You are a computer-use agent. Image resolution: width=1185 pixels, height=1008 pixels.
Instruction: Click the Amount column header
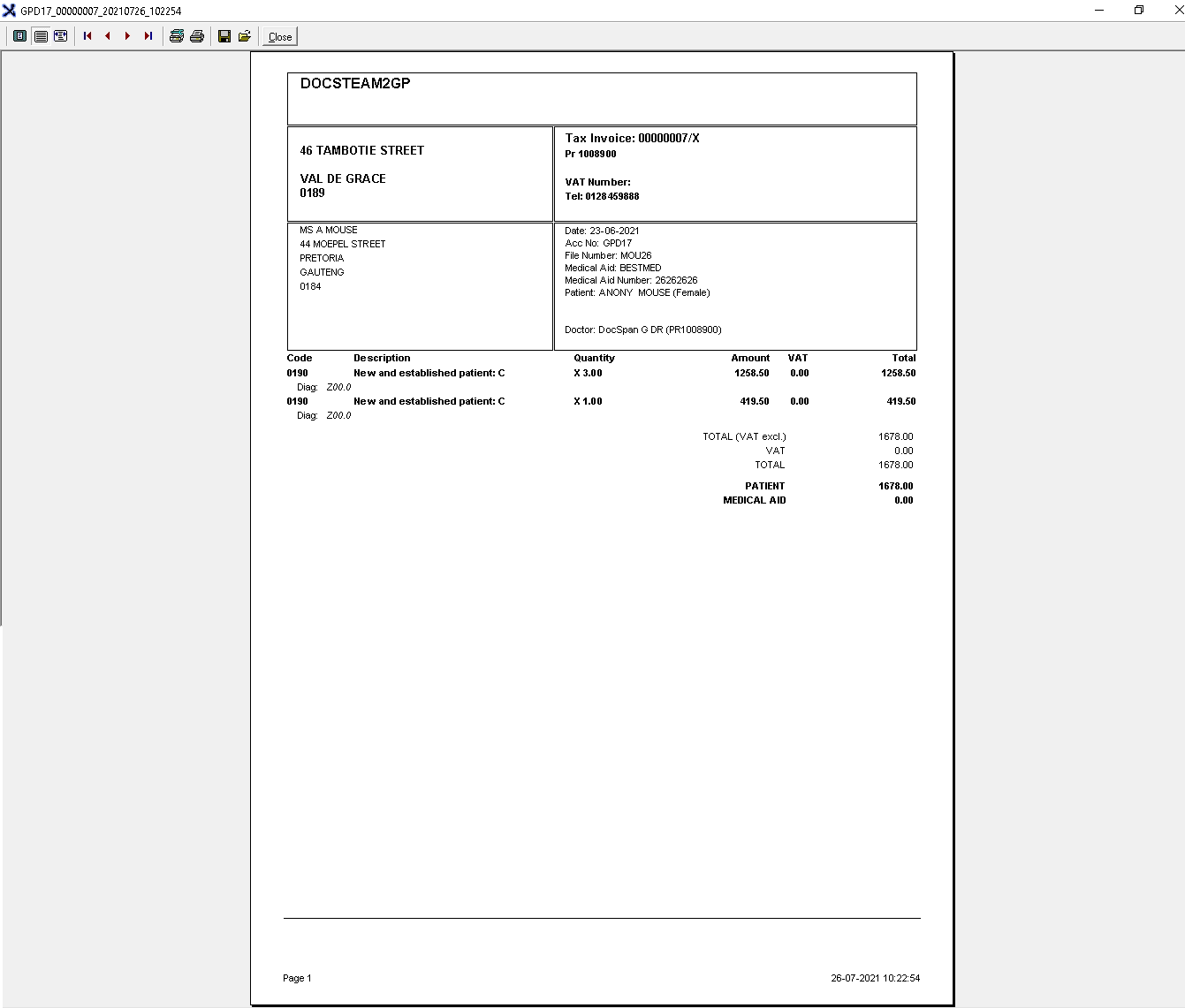coord(750,358)
